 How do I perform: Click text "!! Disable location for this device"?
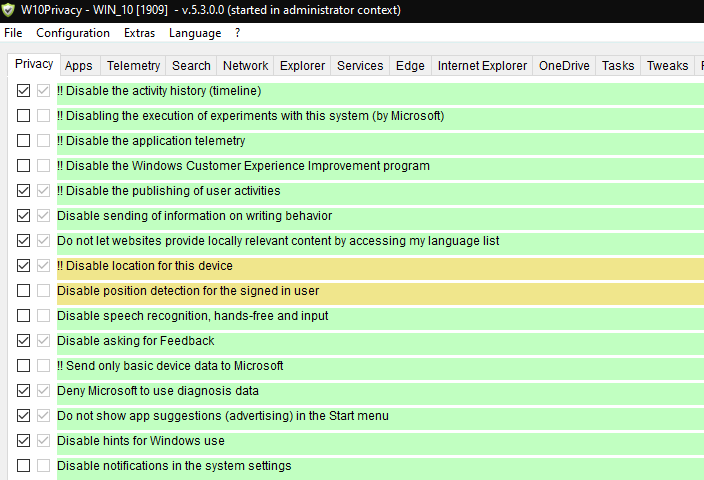(x=145, y=266)
